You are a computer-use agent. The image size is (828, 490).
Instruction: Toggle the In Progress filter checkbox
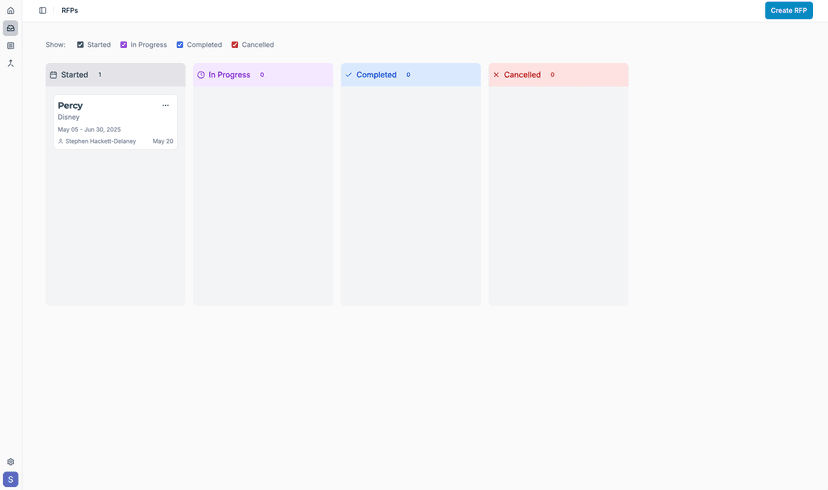coord(124,45)
